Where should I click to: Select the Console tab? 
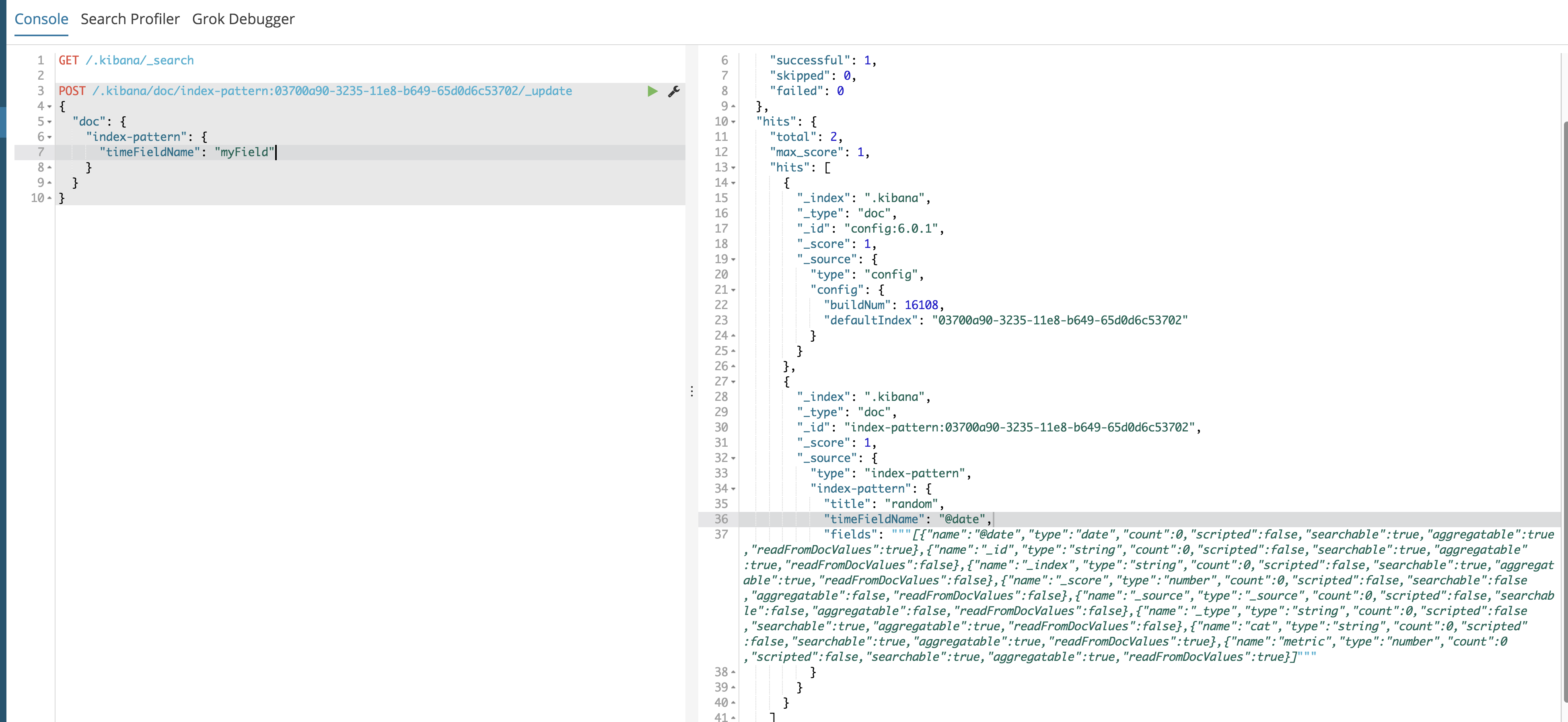click(x=41, y=19)
